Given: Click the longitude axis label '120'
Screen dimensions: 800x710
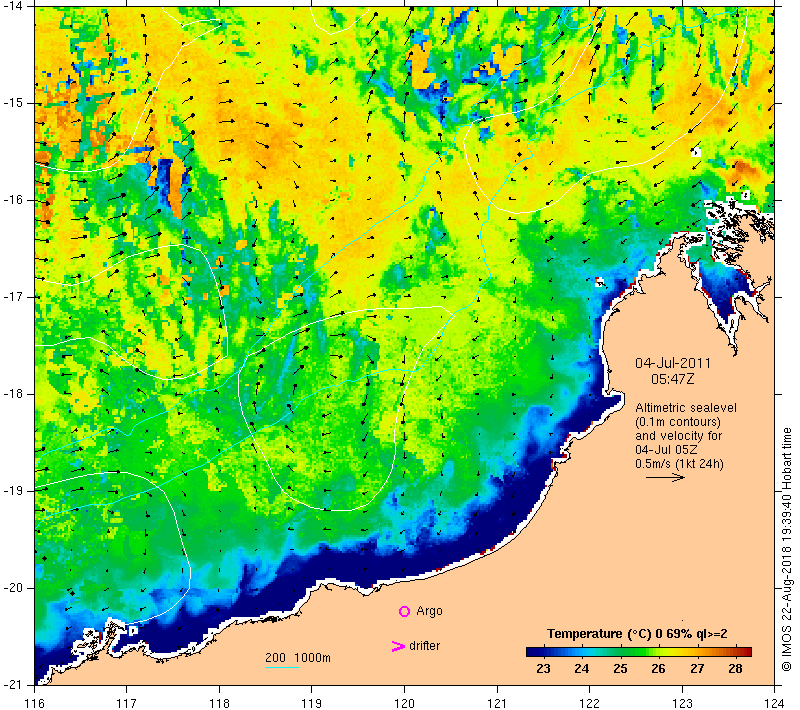Looking at the screenshot, I should [405, 703].
